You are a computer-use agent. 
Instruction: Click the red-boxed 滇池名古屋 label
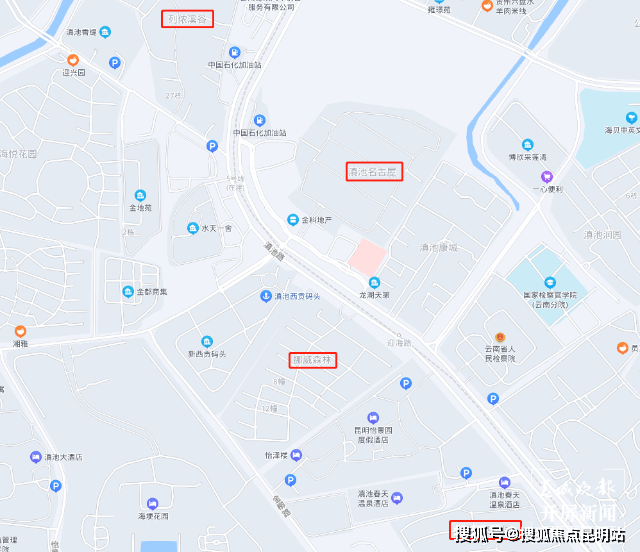tap(374, 171)
